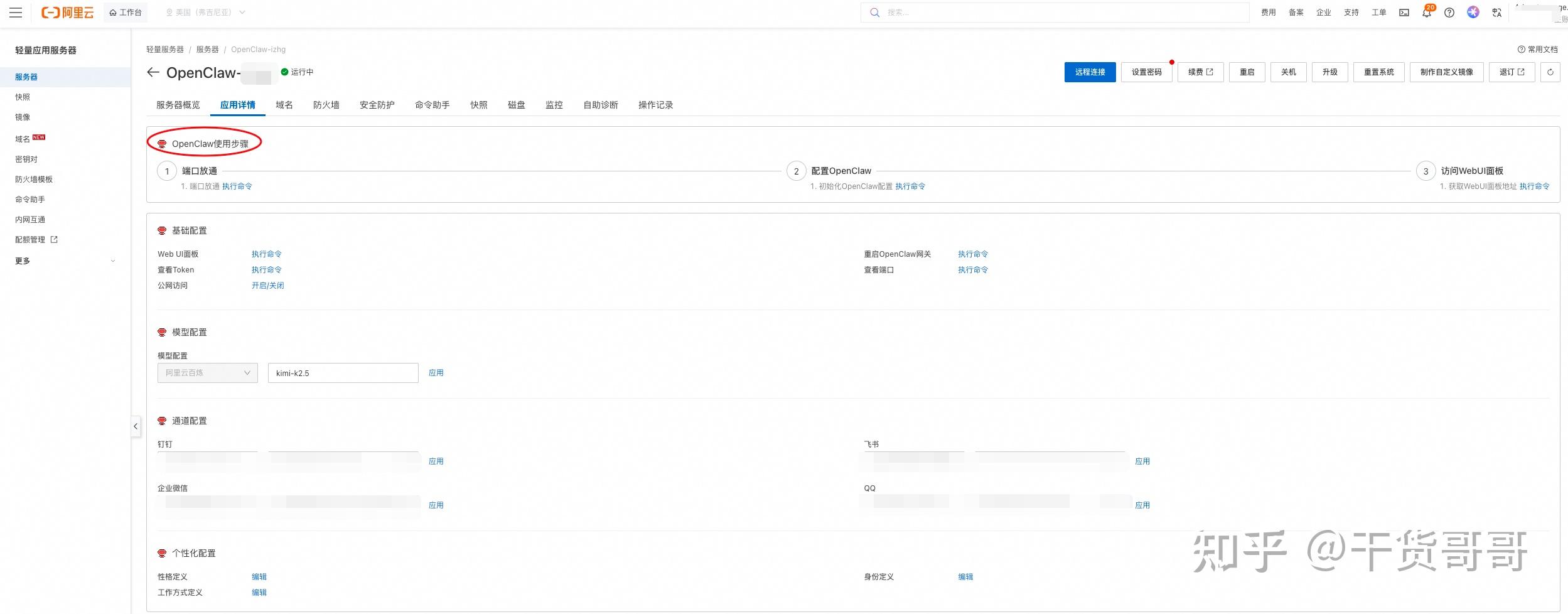
Task: Click 应用 for the 钉钉 channel
Action: click(x=436, y=461)
